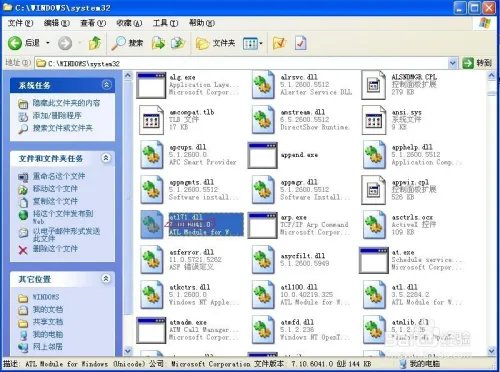The image size is (500, 372).
Task: Click the Move To folder toolbar icon
Action: point(158,43)
